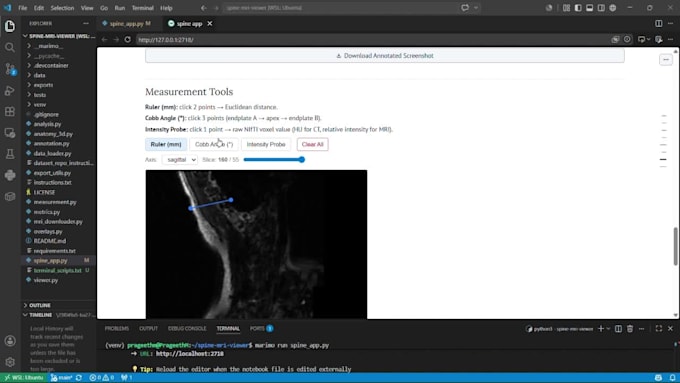
Task: Switch to the spine_app.py editor tab
Action: (126, 23)
